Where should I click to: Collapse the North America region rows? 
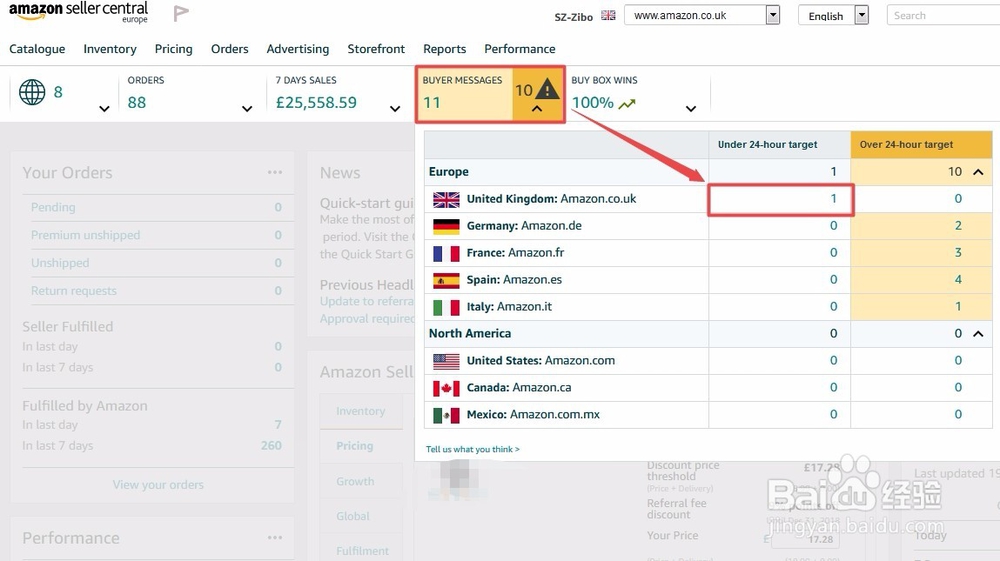(x=978, y=333)
